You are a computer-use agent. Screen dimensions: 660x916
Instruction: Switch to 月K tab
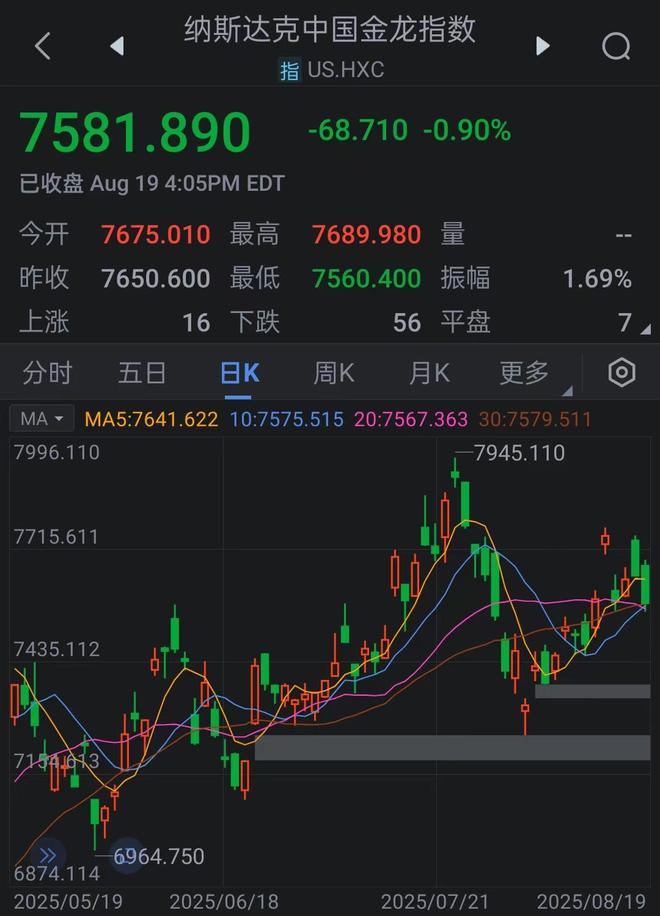[429, 373]
